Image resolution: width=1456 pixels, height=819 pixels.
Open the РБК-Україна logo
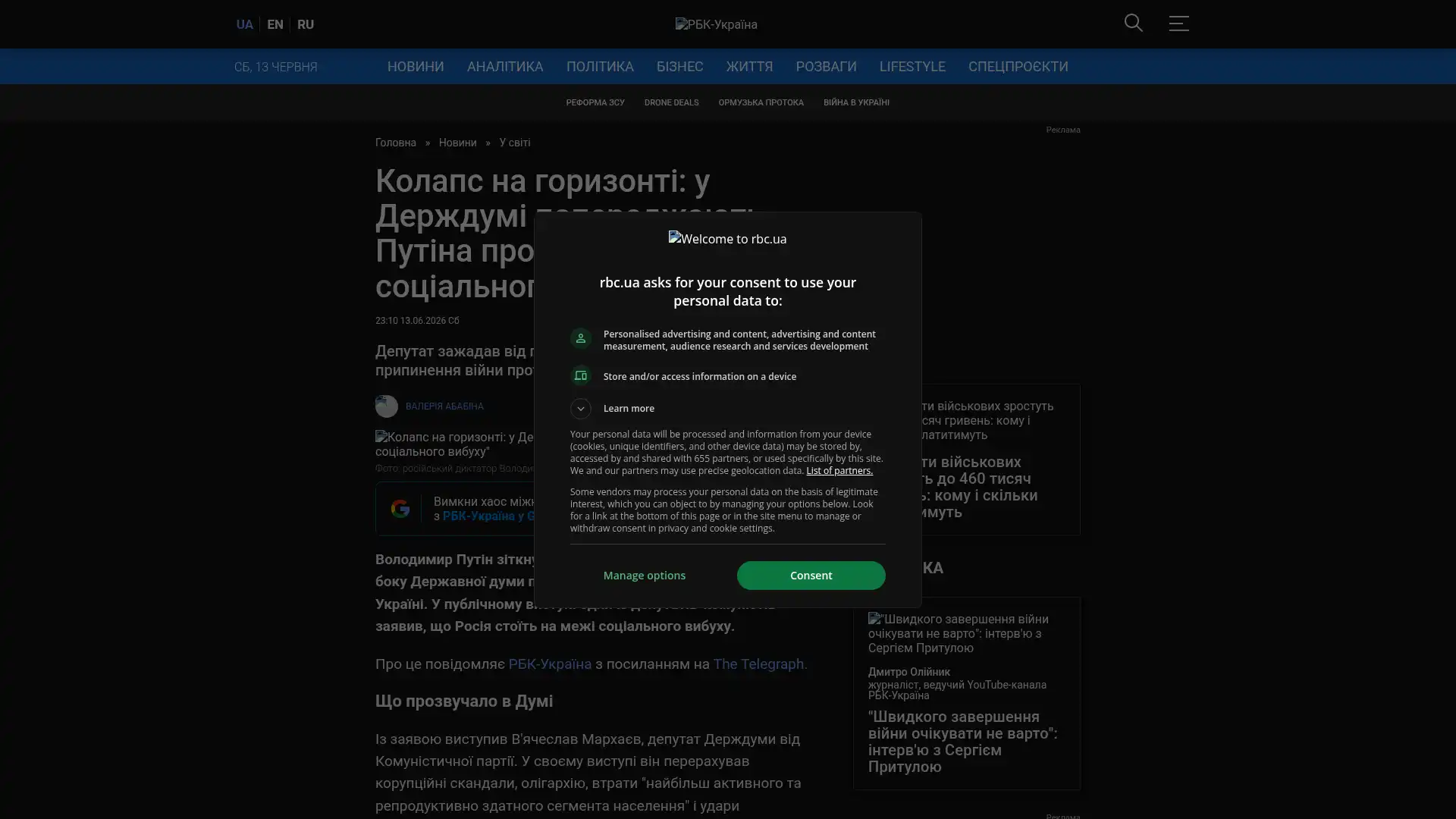point(717,24)
